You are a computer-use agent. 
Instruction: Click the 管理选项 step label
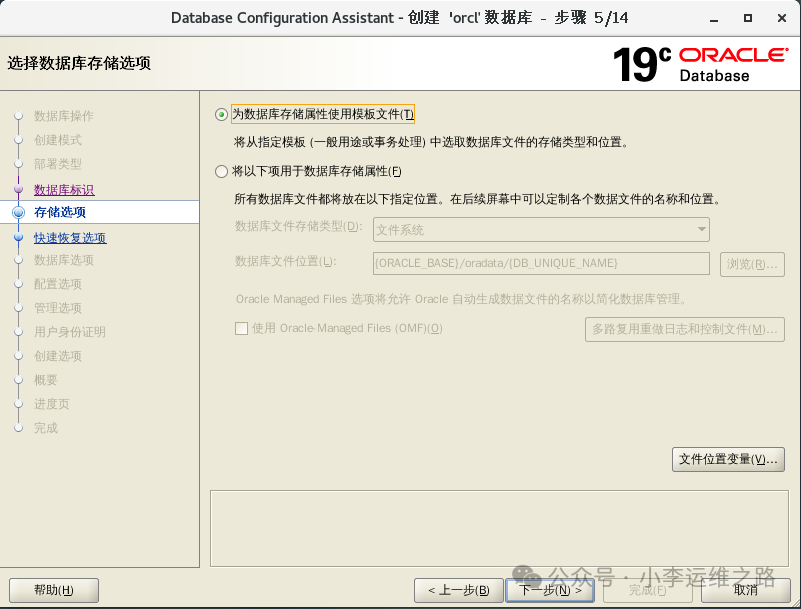point(58,308)
